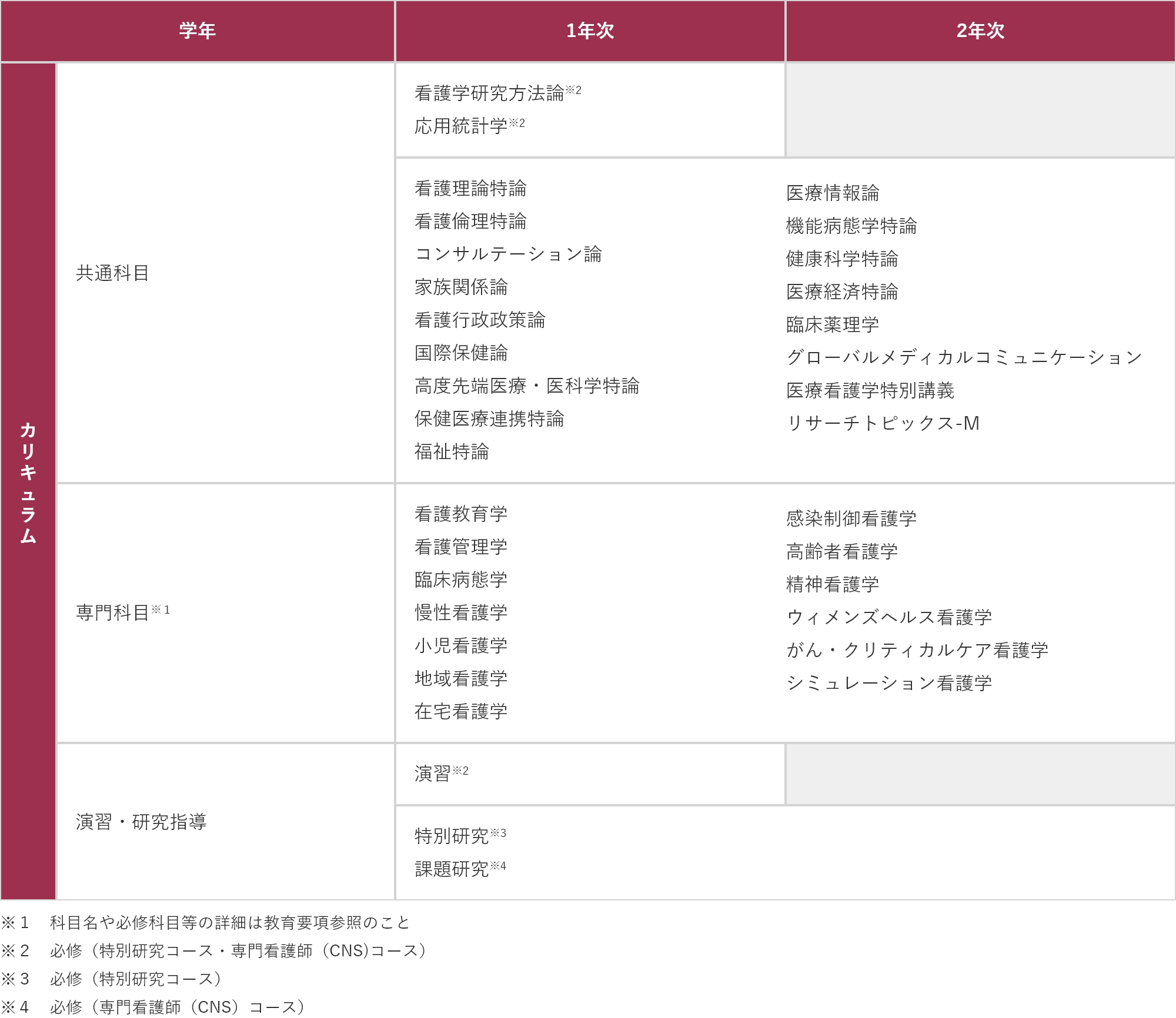This screenshot has width=1176, height=1018.
Task: Click the 専門科目※1 row label
Action: point(123,612)
